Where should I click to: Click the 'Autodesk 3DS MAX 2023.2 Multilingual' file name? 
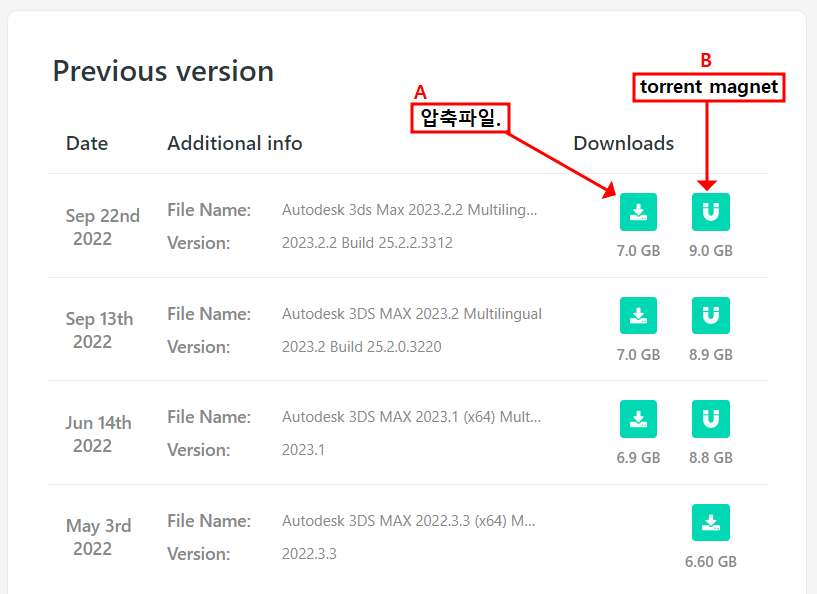412,314
